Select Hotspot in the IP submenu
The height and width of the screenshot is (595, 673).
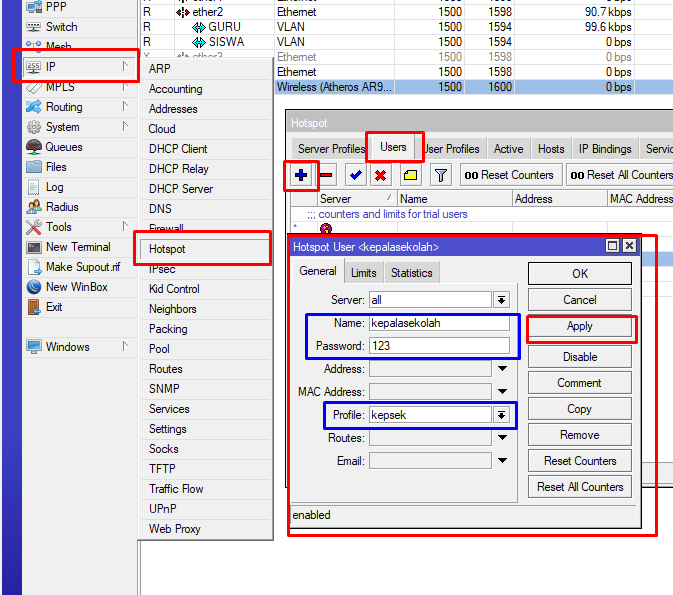point(167,249)
